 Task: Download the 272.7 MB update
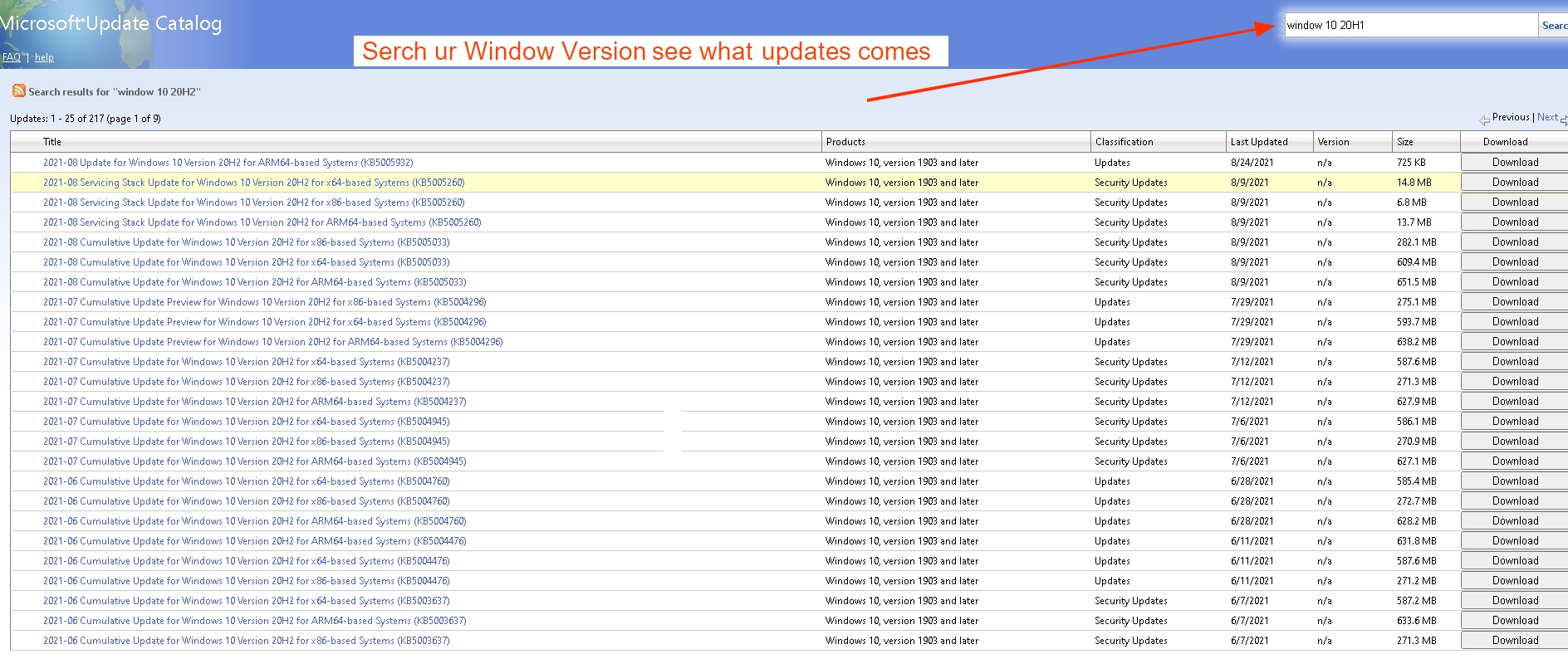click(x=1515, y=501)
